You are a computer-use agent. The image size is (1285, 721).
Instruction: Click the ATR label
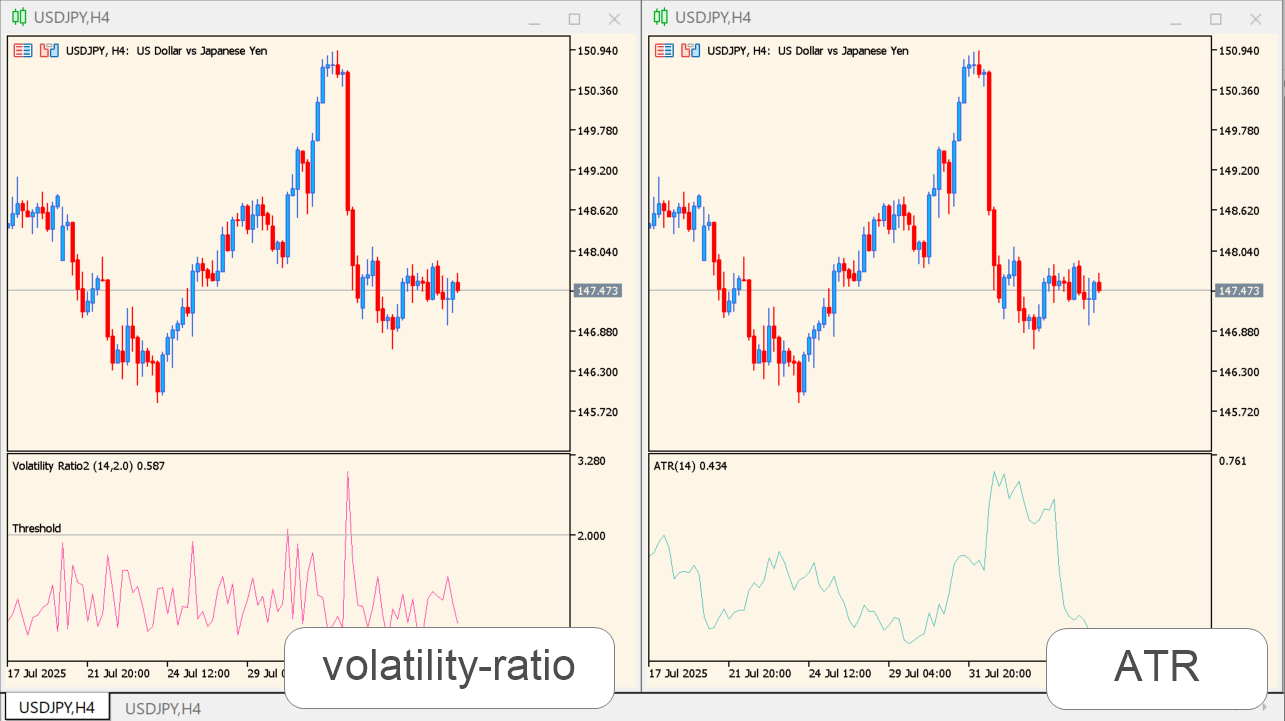click(x=1156, y=665)
